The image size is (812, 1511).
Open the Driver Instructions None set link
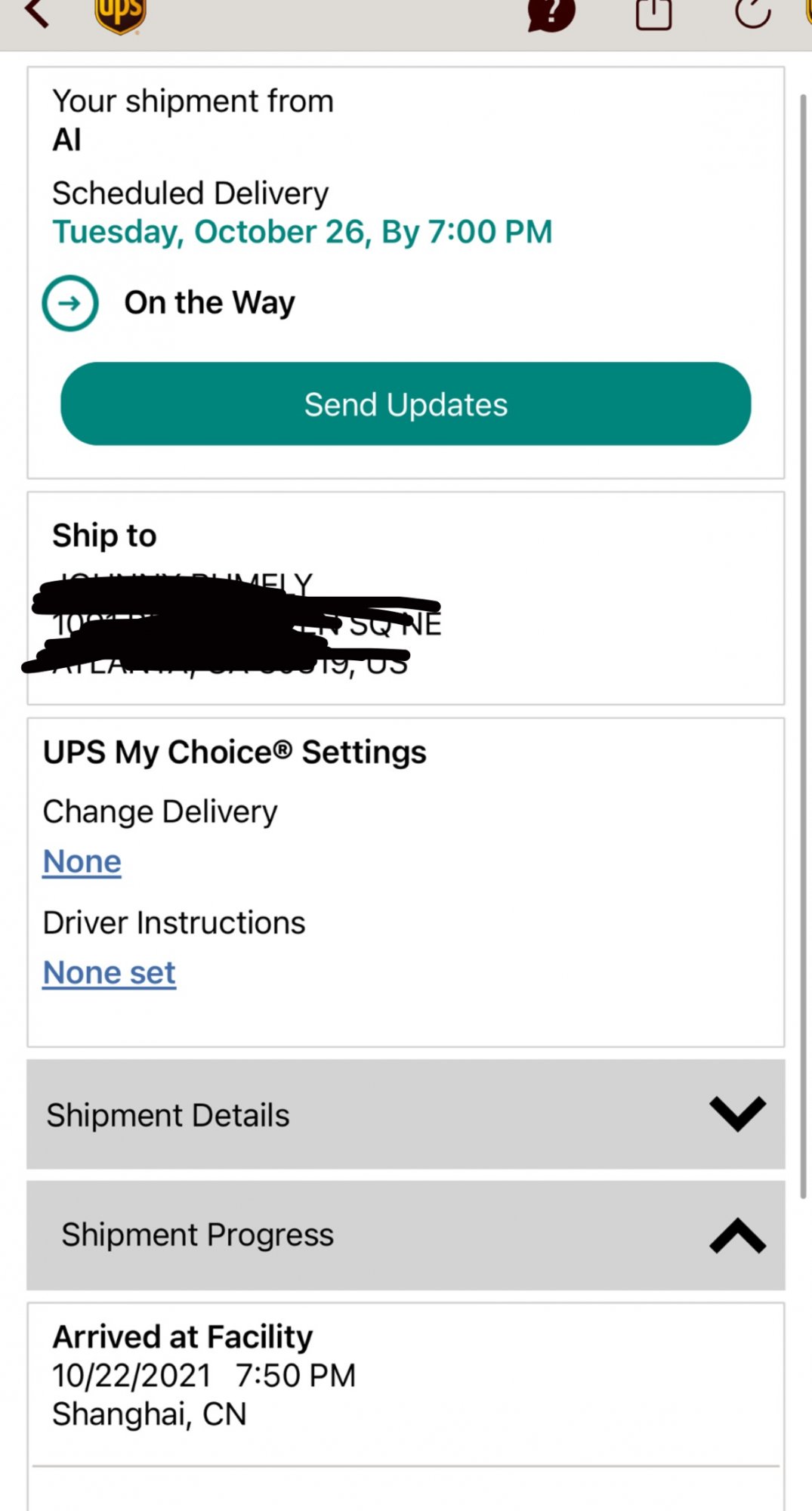(x=109, y=972)
